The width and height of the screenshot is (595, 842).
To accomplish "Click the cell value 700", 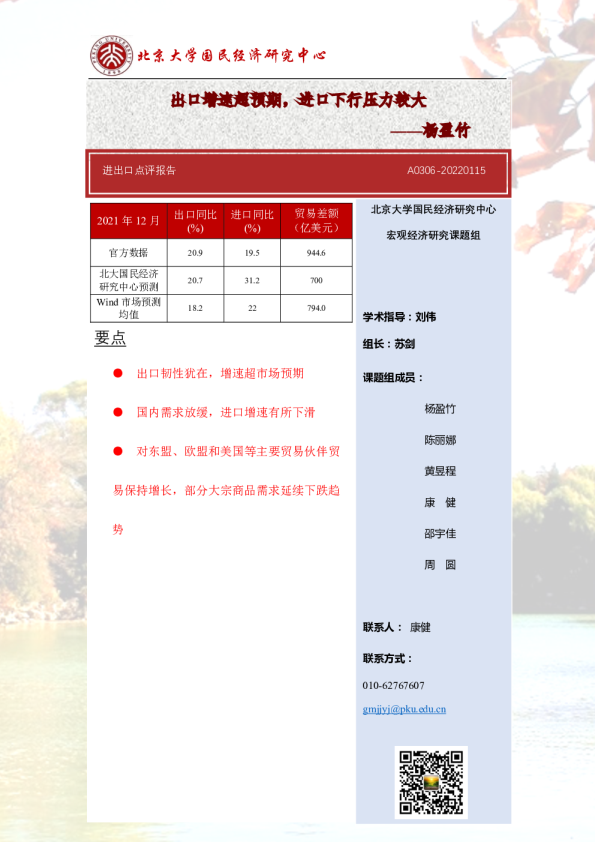I will 316,280.
